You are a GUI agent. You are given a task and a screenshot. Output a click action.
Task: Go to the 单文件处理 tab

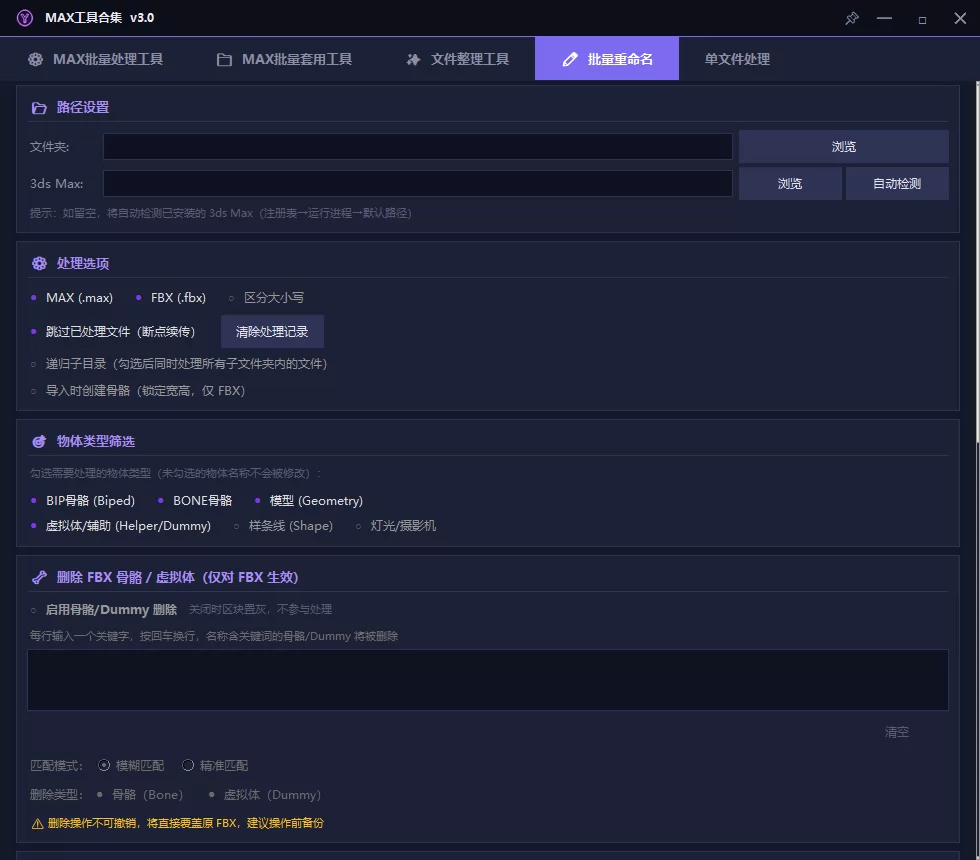737,59
